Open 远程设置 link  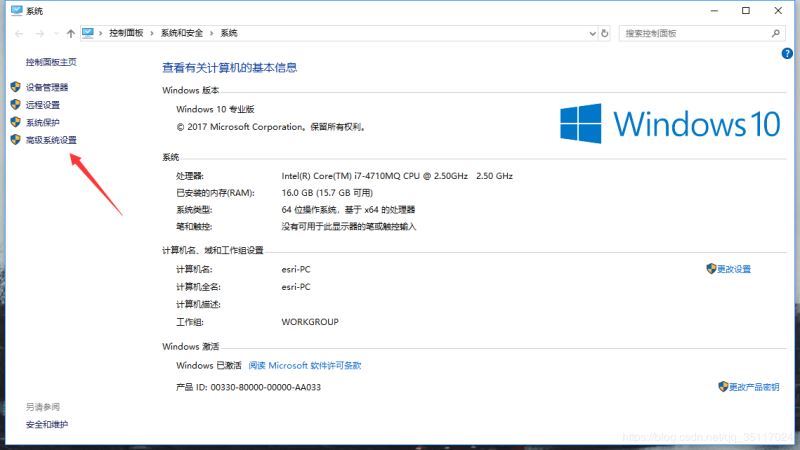(x=43, y=105)
